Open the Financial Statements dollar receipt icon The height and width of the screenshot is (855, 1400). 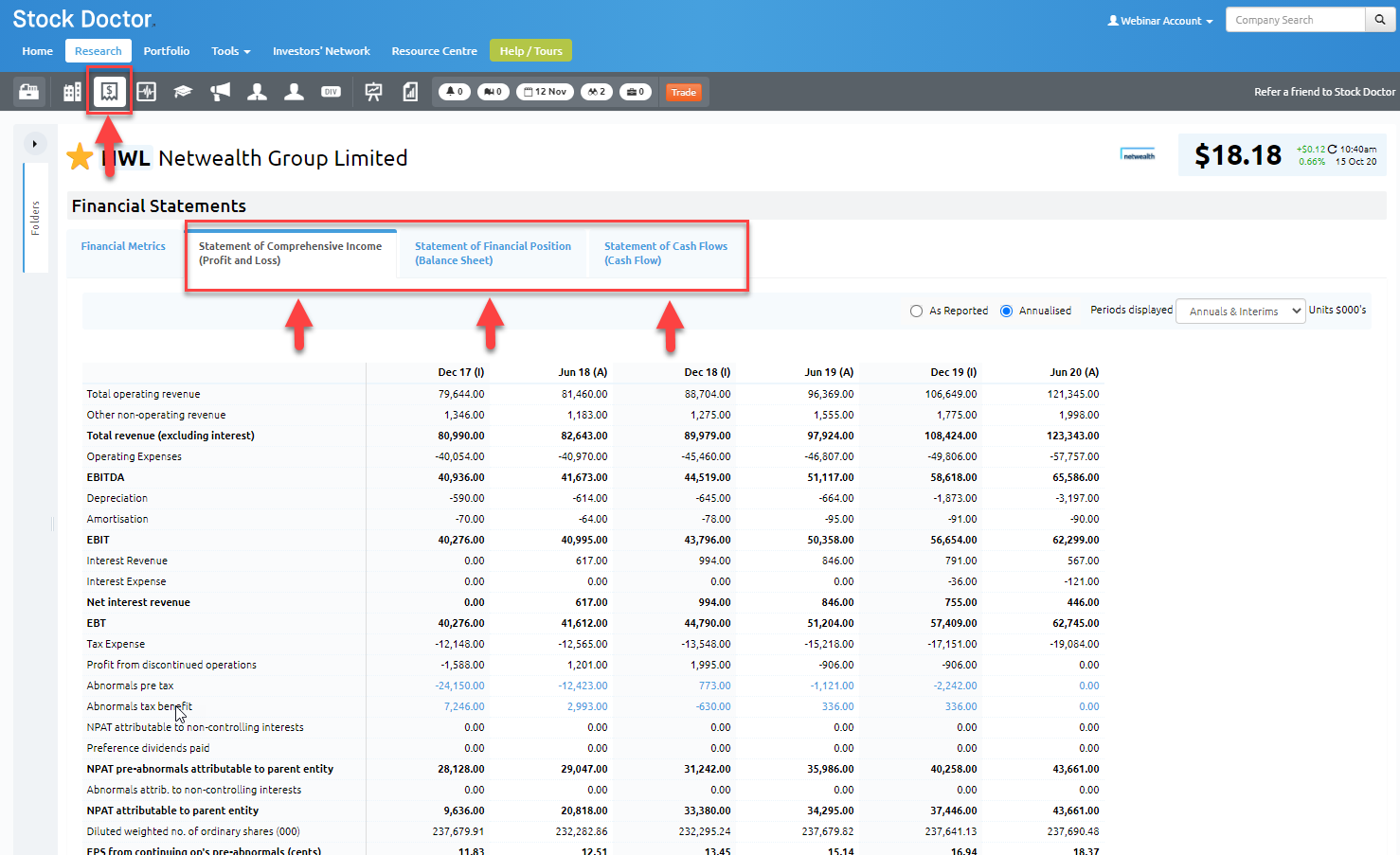[x=109, y=92]
